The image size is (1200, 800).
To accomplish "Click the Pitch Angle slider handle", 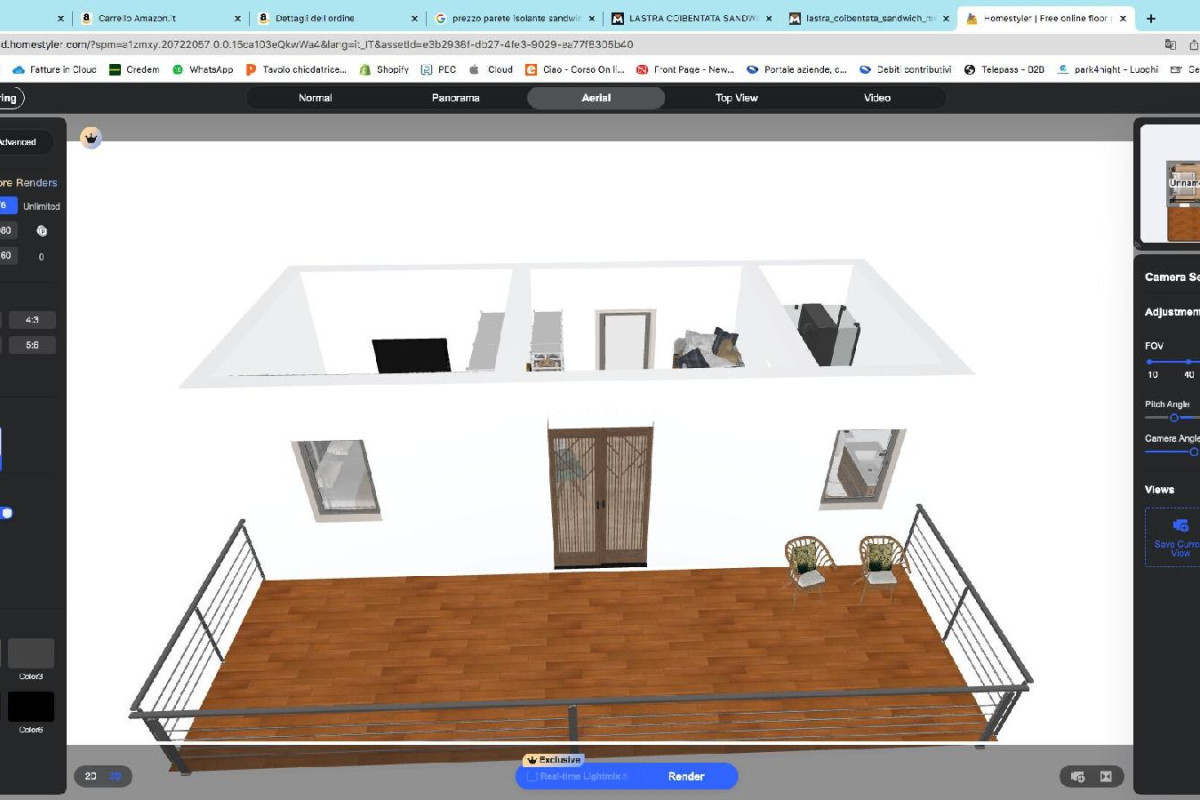I will point(1174,418).
